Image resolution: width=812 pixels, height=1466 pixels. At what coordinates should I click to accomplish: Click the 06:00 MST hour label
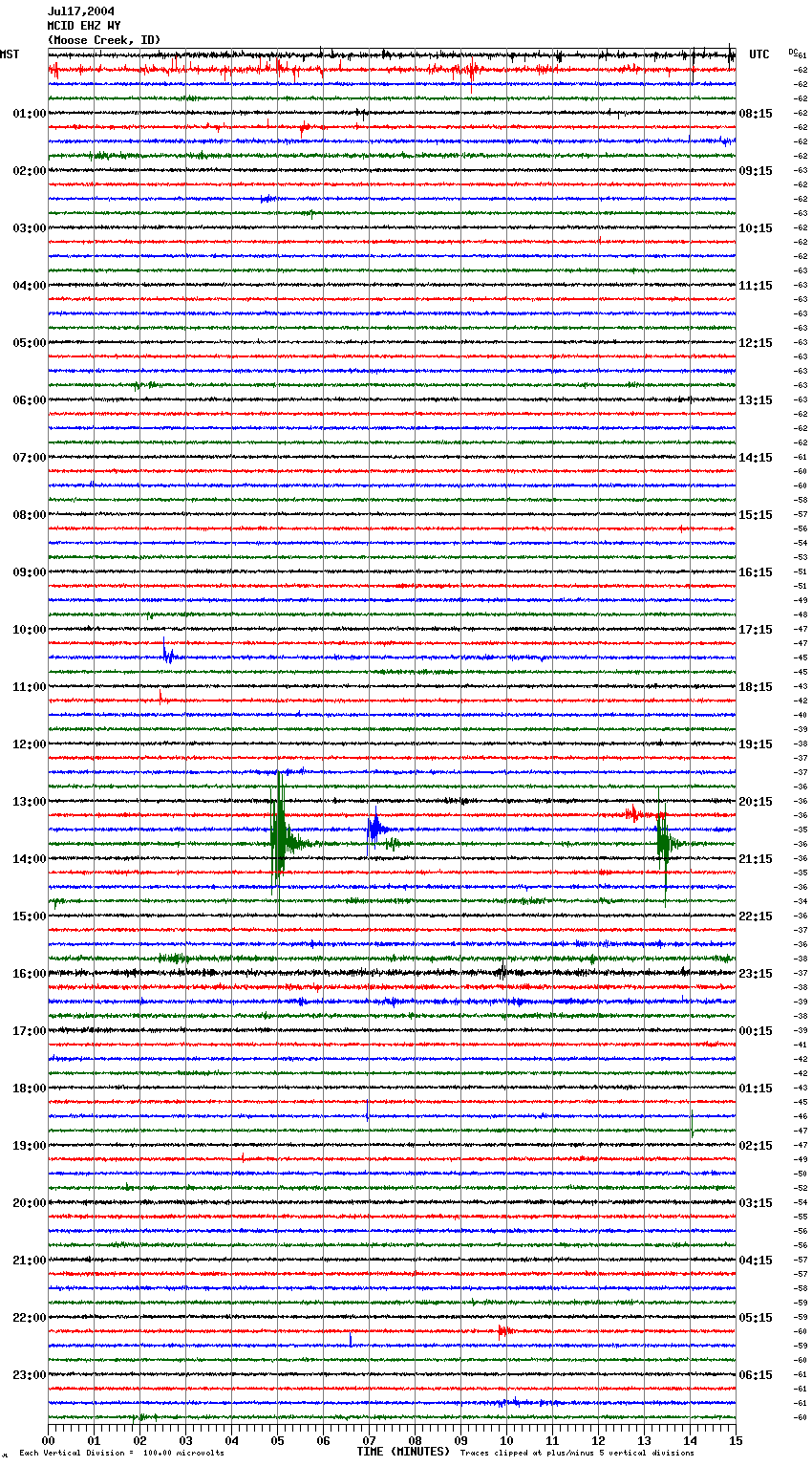(x=30, y=400)
